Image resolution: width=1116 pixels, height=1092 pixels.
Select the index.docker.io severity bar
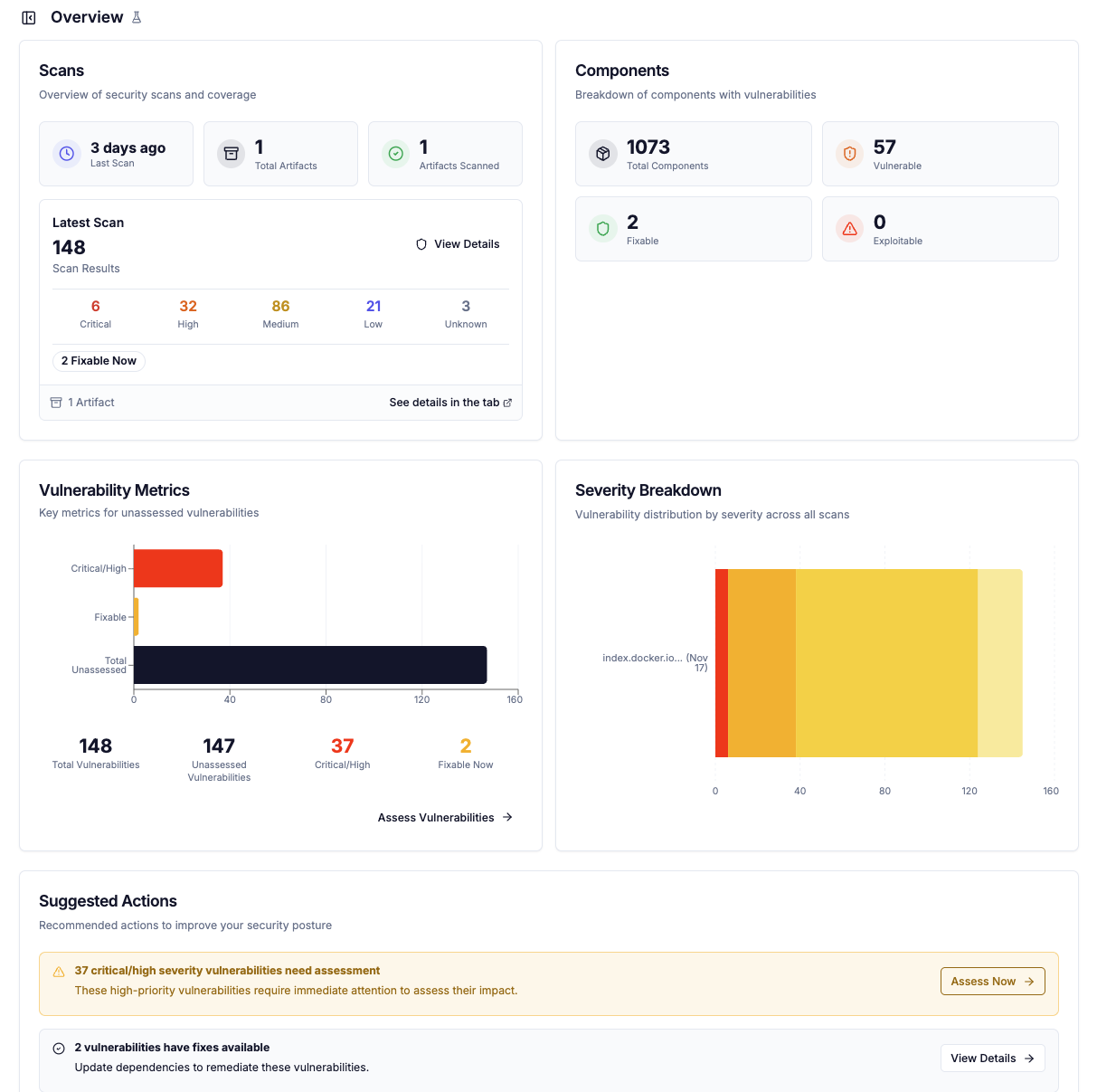pyautogui.click(x=868, y=662)
